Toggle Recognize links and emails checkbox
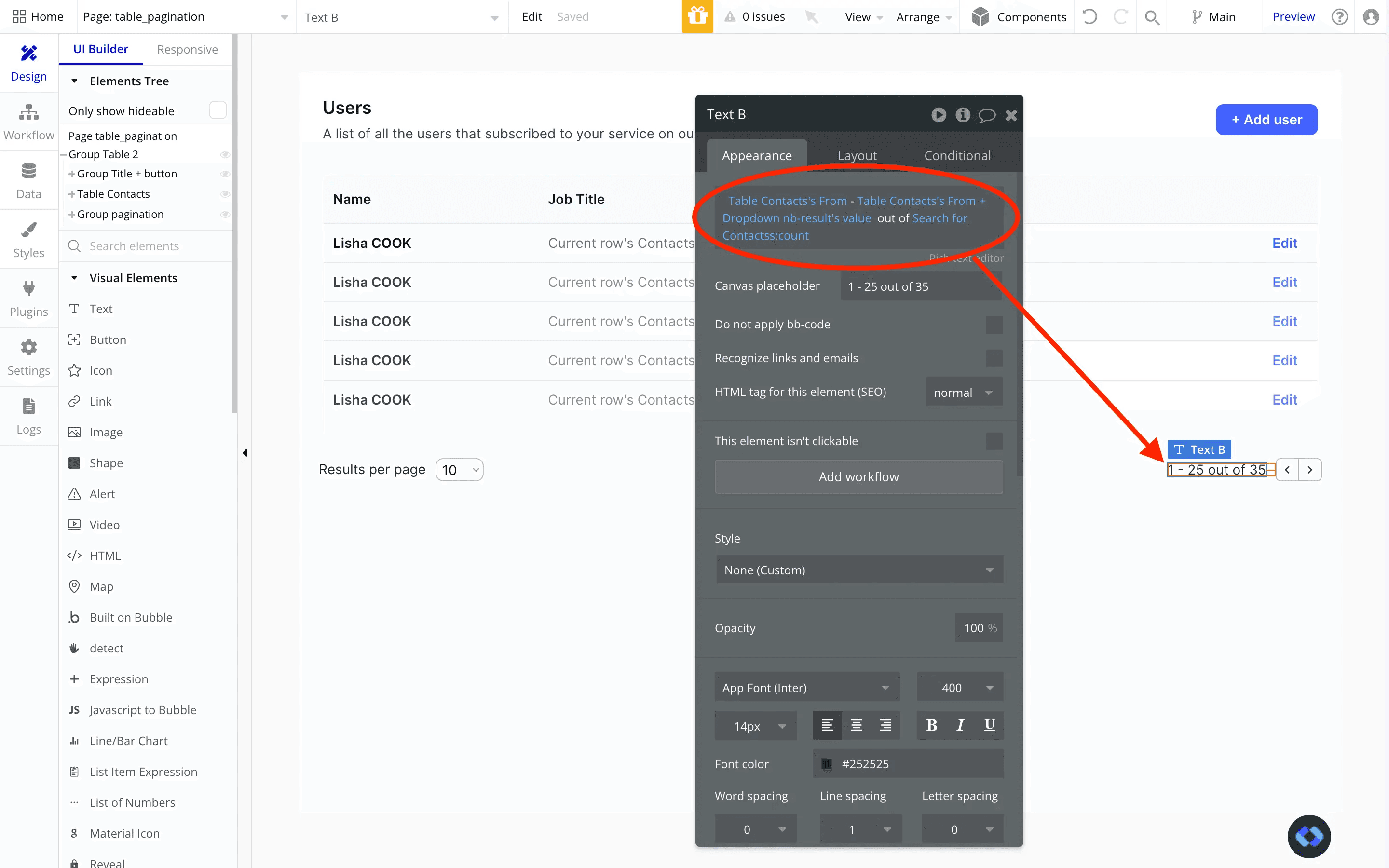Screen dimensions: 1389x868 (x=994, y=358)
